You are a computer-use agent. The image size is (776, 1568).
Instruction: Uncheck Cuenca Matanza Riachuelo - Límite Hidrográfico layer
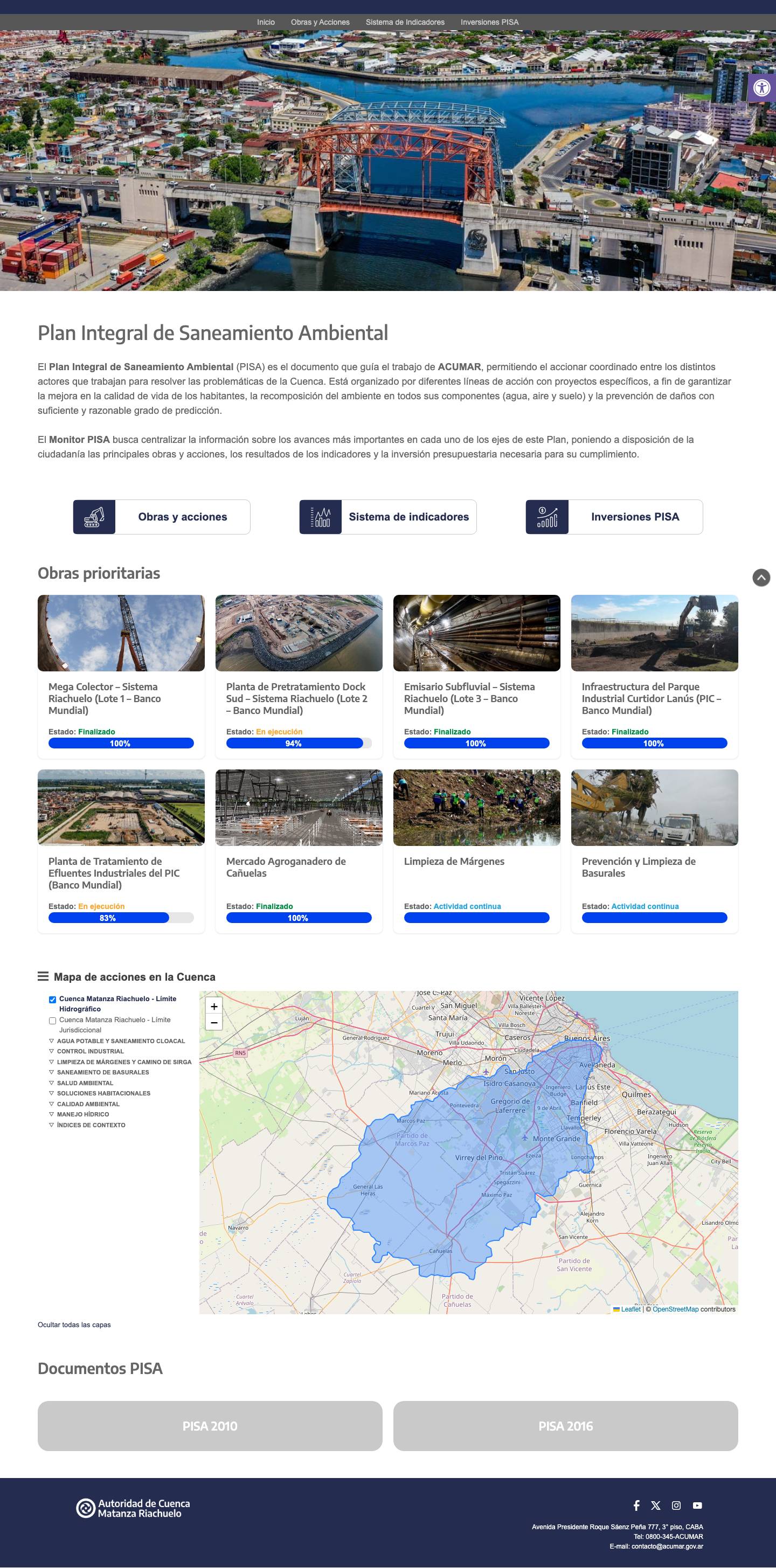pos(52,1000)
